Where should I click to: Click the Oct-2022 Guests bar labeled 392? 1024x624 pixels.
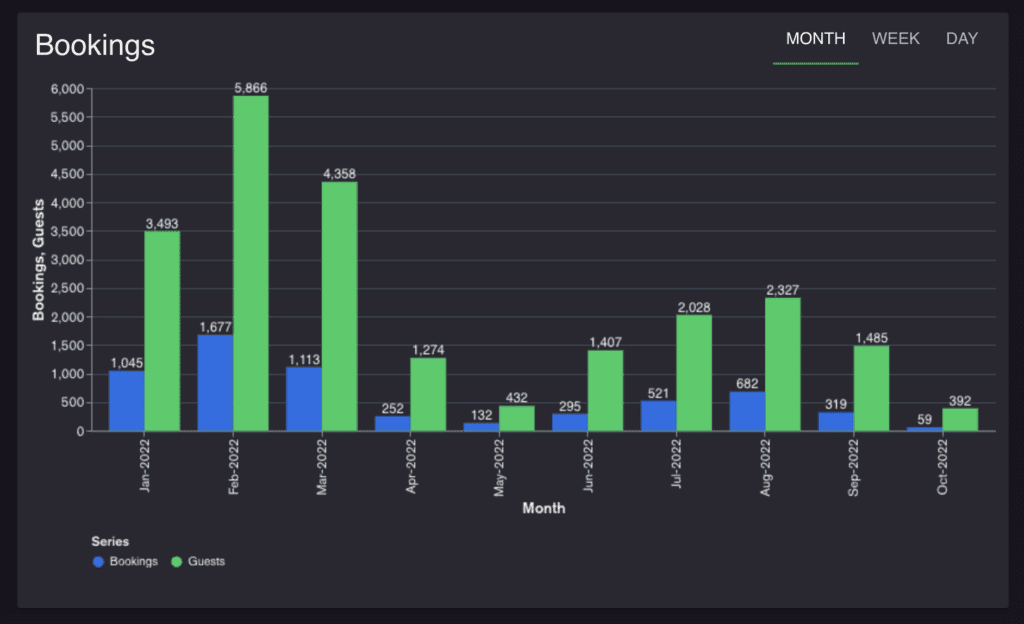(x=960, y=420)
